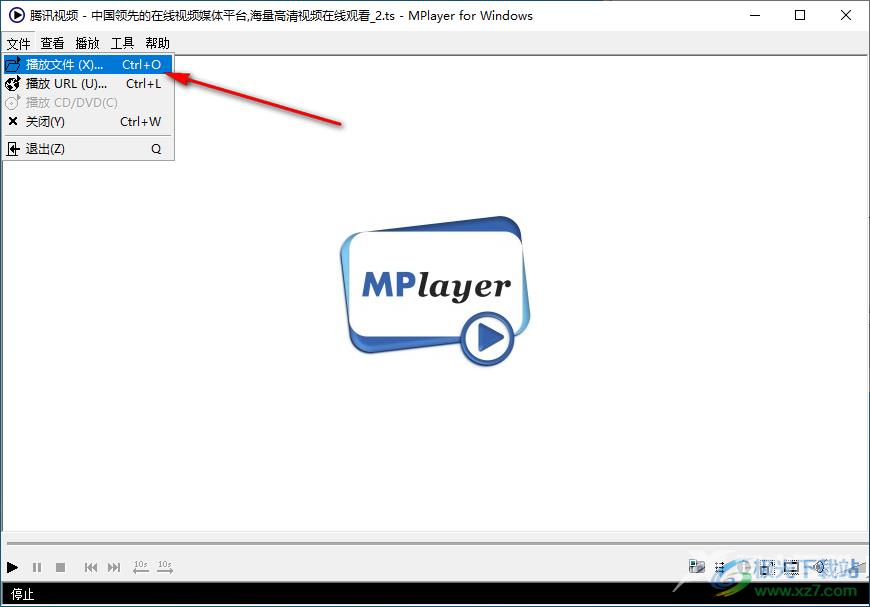The height and width of the screenshot is (607, 870).
Task: Click the X icon beside 关闭(Y)
Action: [x=13, y=121]
